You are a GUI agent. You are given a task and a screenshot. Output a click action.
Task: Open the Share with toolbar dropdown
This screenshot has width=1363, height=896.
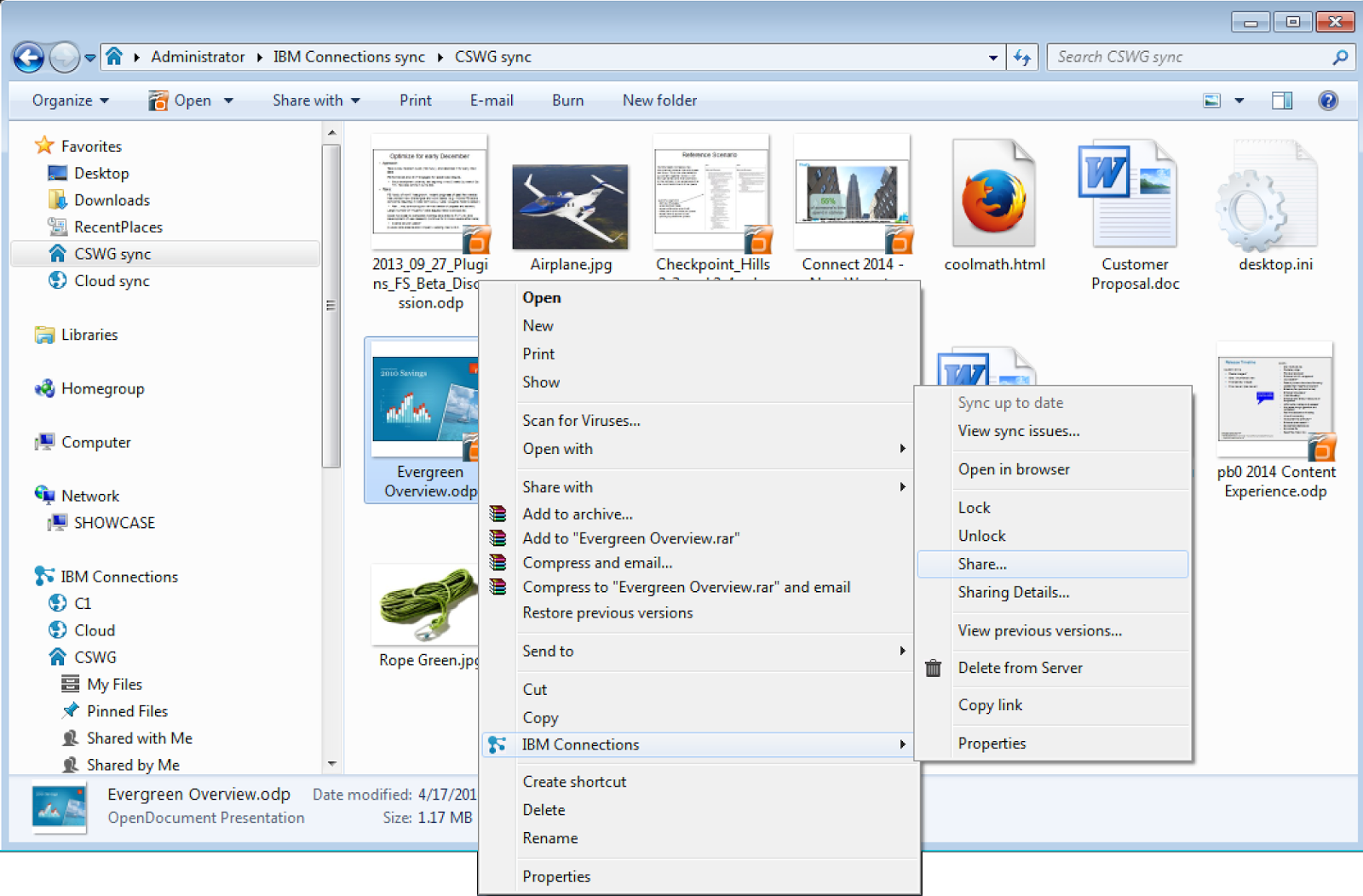316,101
